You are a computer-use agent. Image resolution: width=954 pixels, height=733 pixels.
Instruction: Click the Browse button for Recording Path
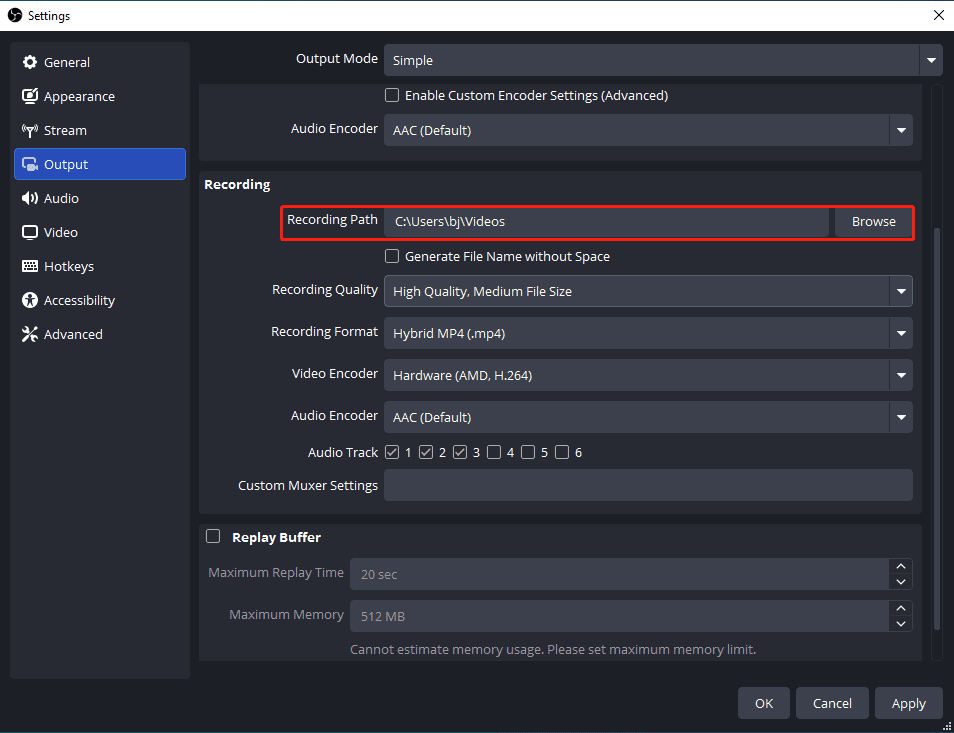[873, 221]
